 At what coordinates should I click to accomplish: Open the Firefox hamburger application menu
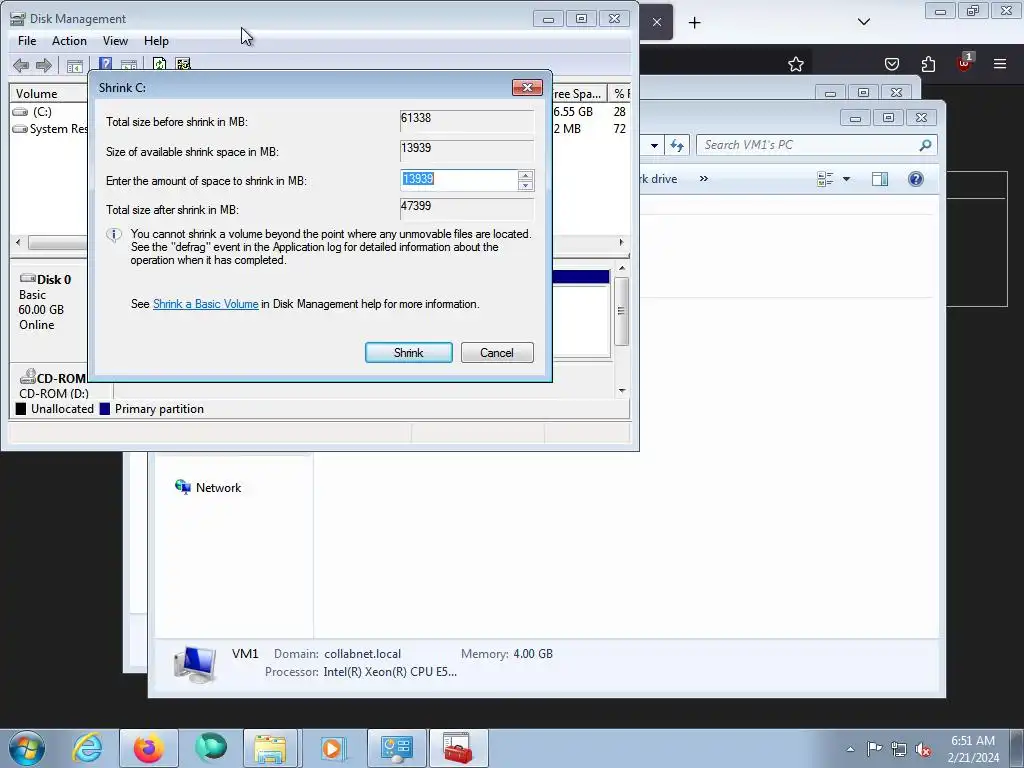pos(1000,64)
